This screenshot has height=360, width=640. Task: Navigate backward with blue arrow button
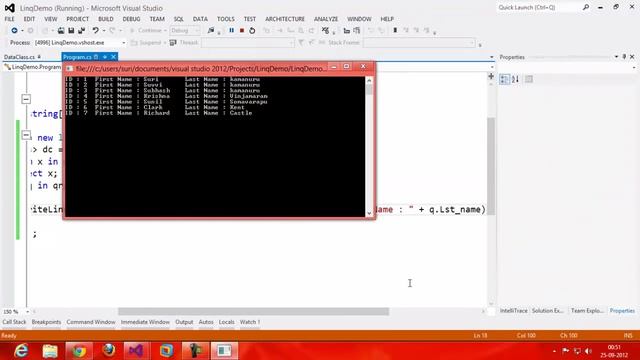(14, 31)
